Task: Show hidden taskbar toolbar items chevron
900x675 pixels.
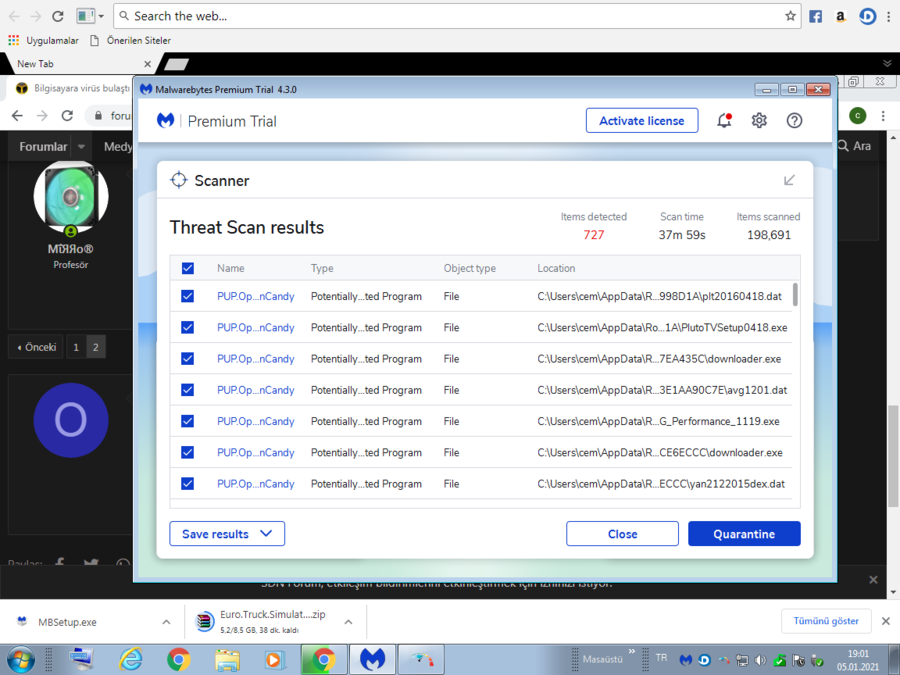Action: (632, 651)
